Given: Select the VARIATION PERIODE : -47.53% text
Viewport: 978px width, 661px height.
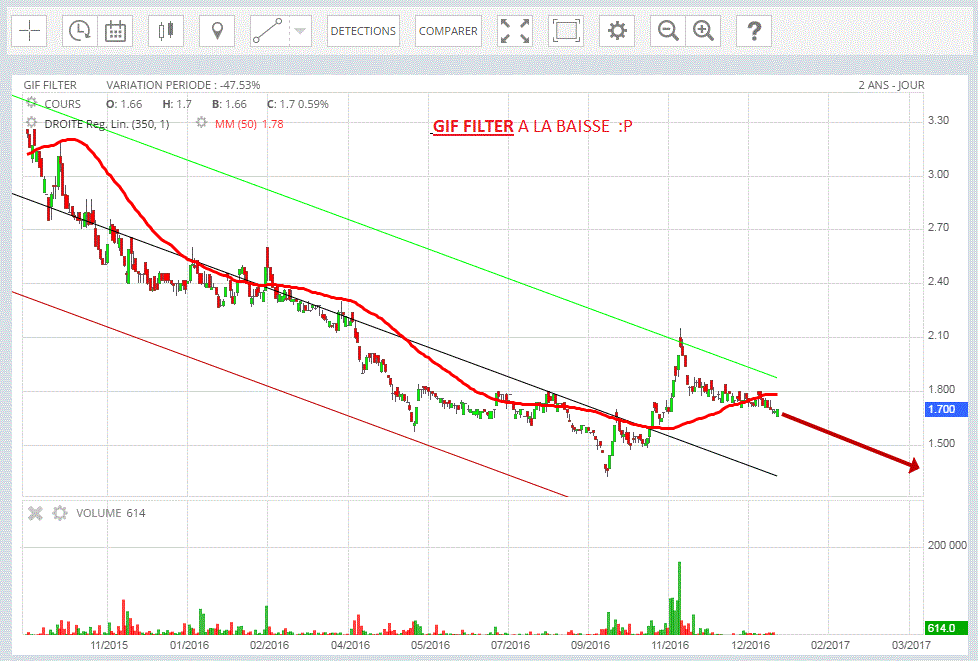Looking at the screenshot, I should click(x=183, y=85).
